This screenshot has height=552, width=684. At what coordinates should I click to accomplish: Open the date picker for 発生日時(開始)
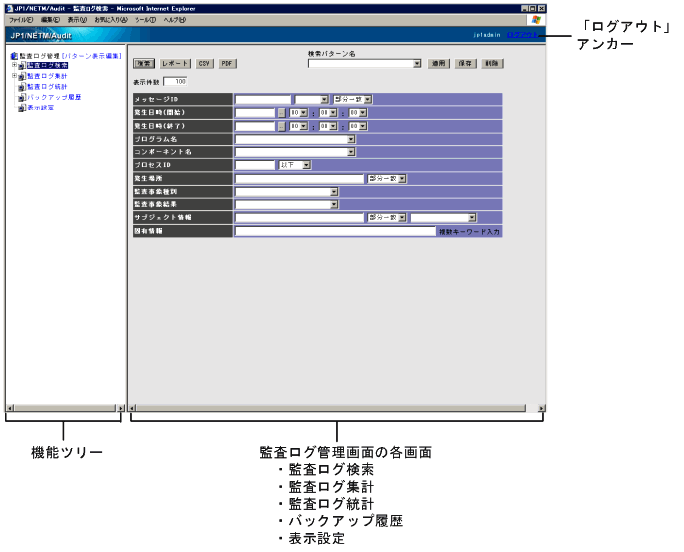tap(282, 113)
